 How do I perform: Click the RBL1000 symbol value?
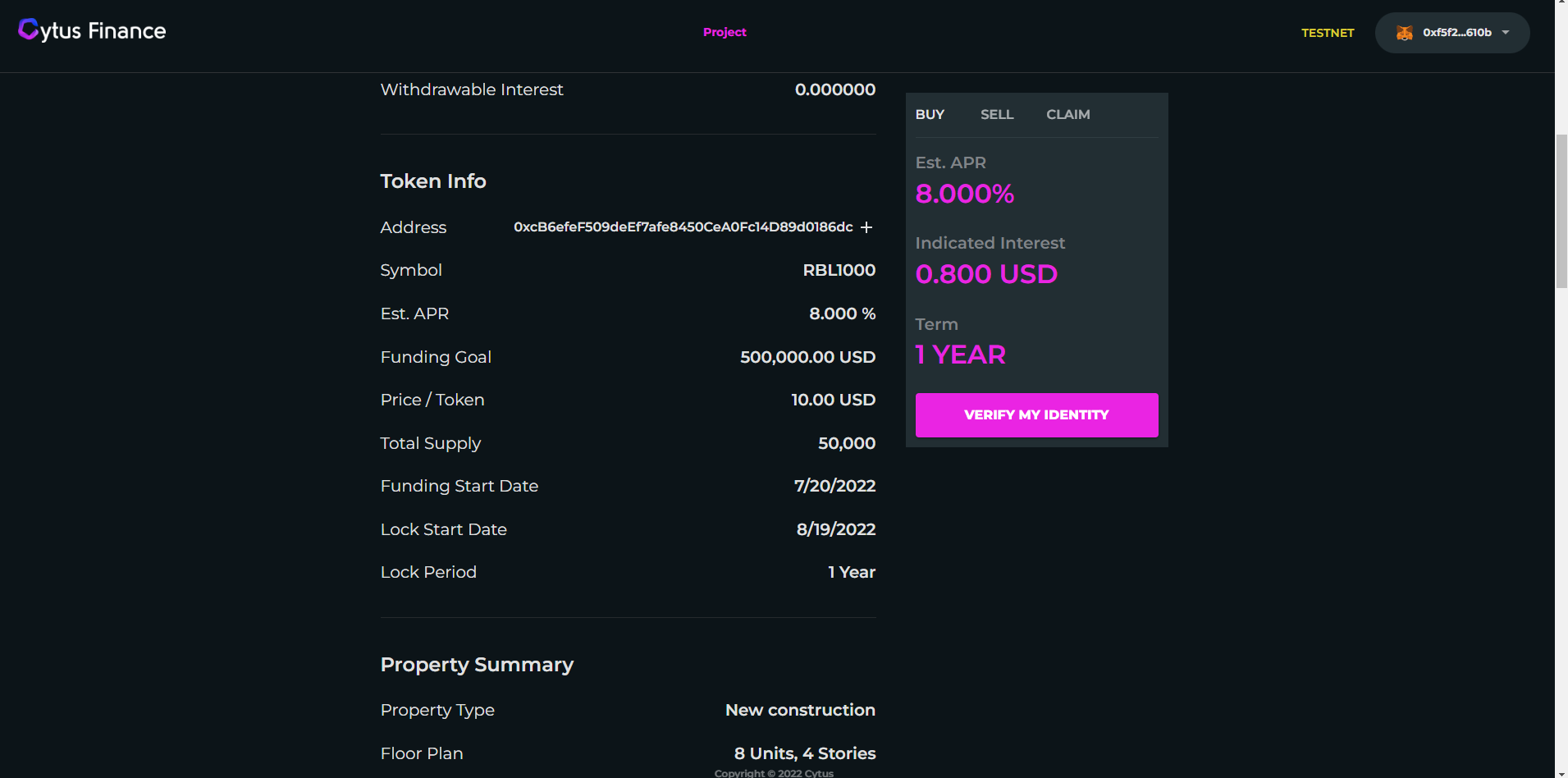tap(839, 270)
